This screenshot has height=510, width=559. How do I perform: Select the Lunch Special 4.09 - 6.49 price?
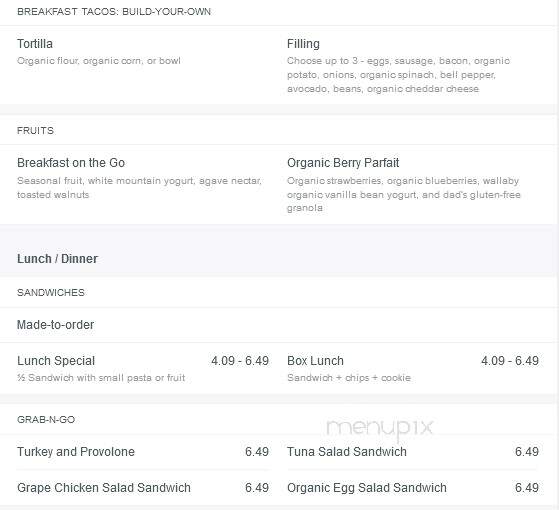(x=240, y=361)
